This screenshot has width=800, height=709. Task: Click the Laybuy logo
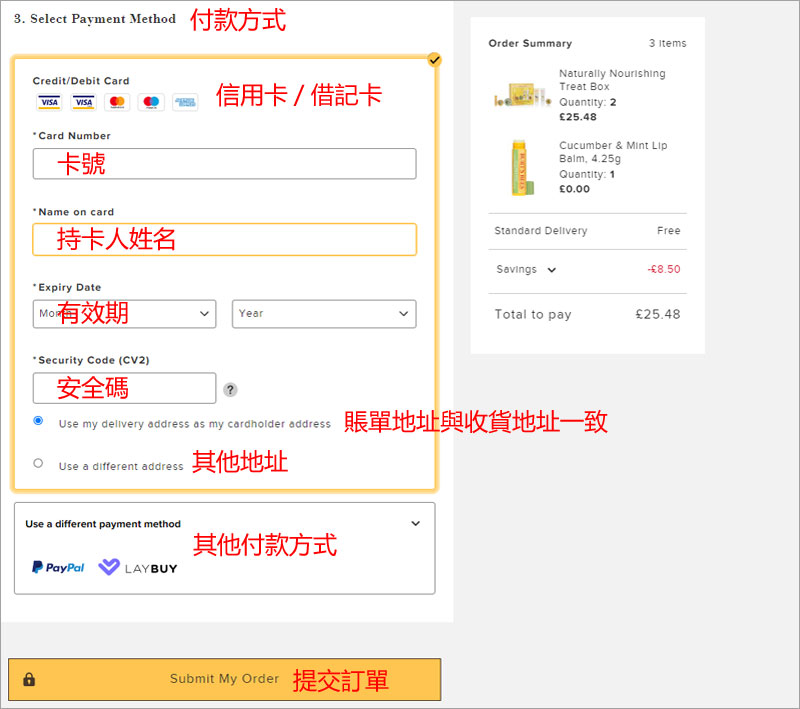(138, 567)
